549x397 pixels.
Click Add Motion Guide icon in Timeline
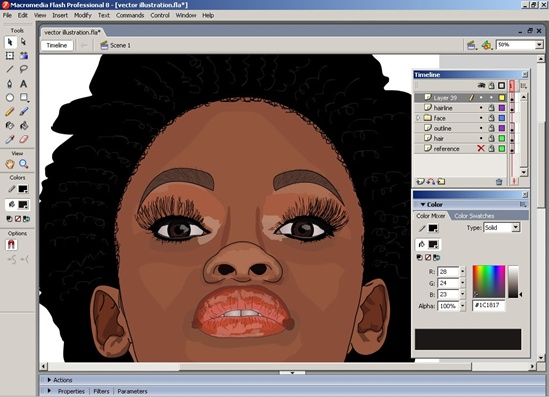click(x=431, y=181)
